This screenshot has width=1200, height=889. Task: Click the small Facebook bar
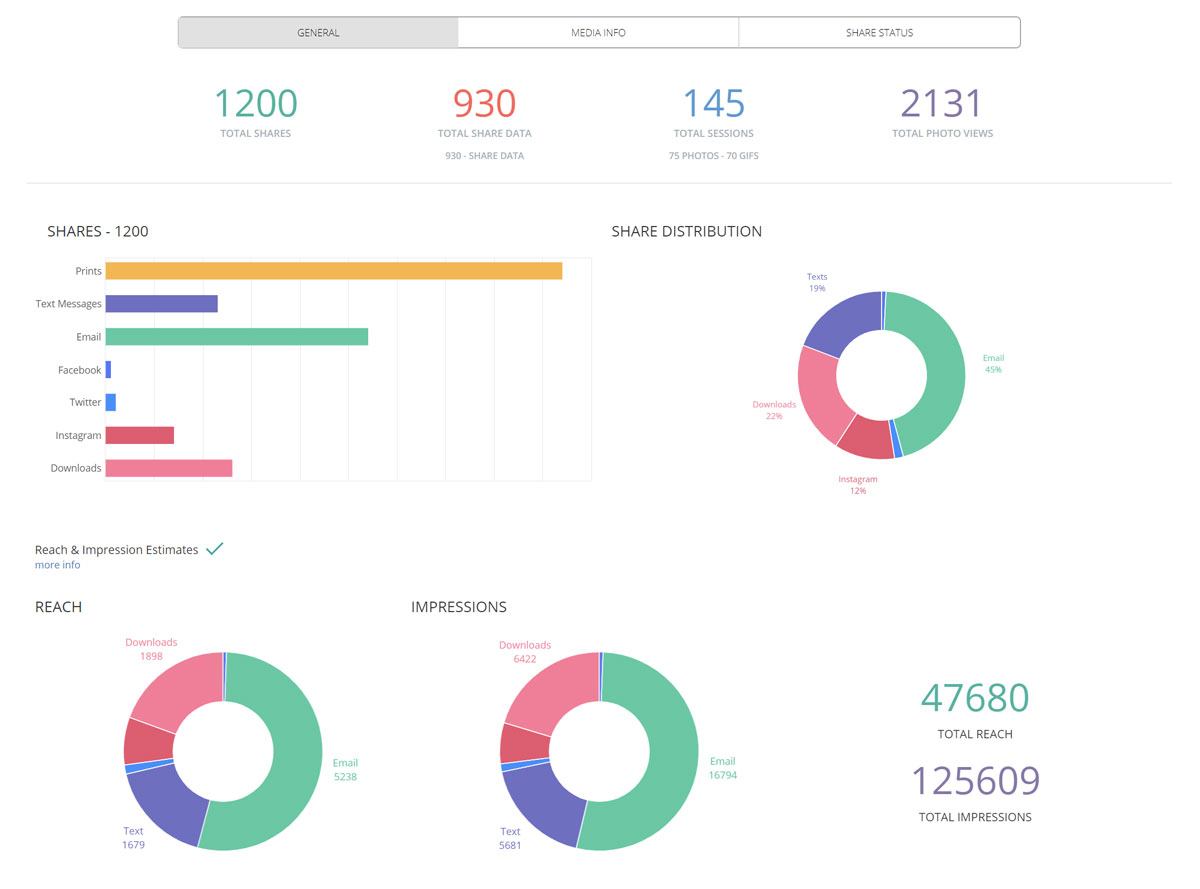(108, 370)
